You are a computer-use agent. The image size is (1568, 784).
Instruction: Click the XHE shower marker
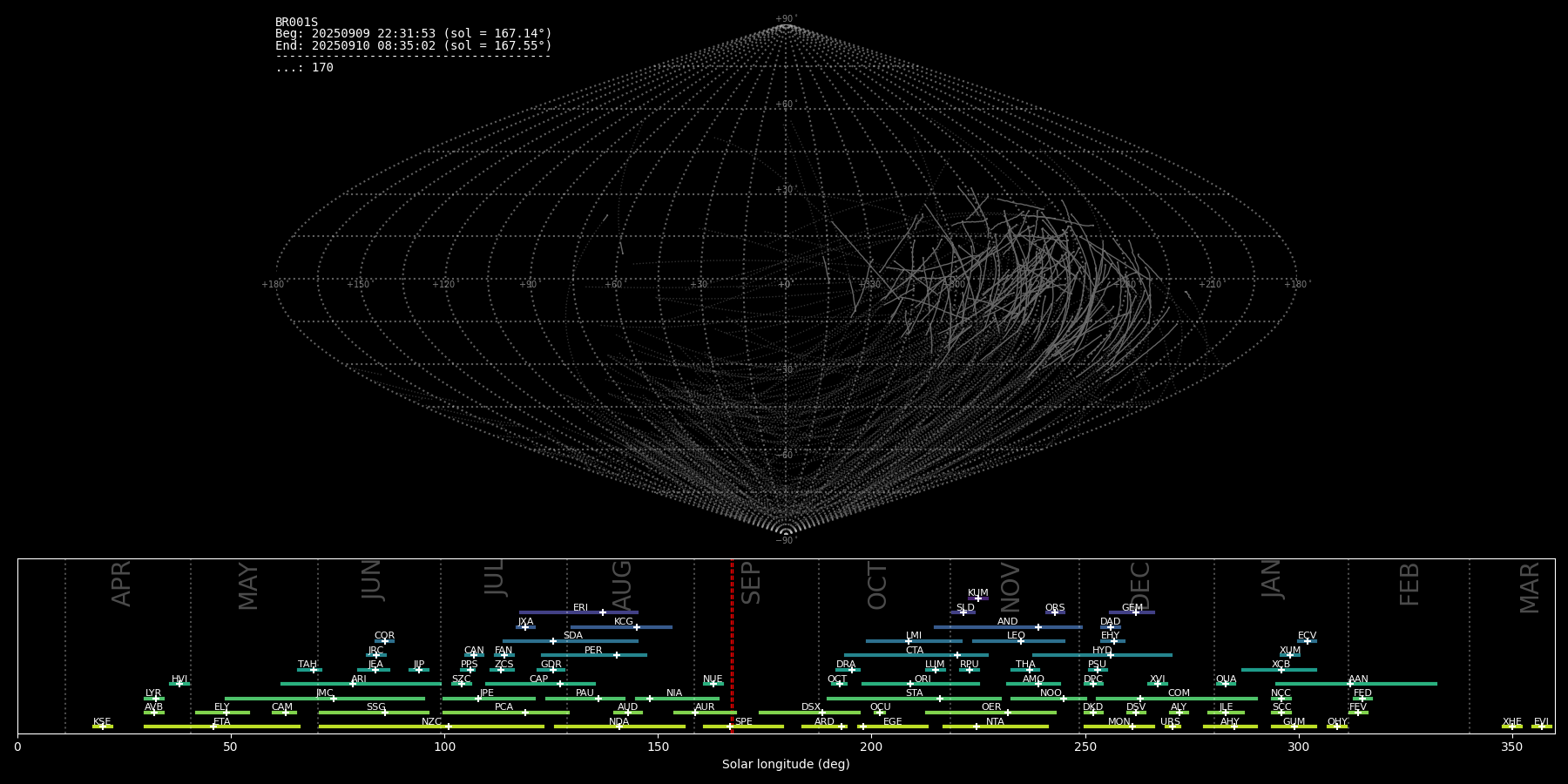pos(1512,727)
